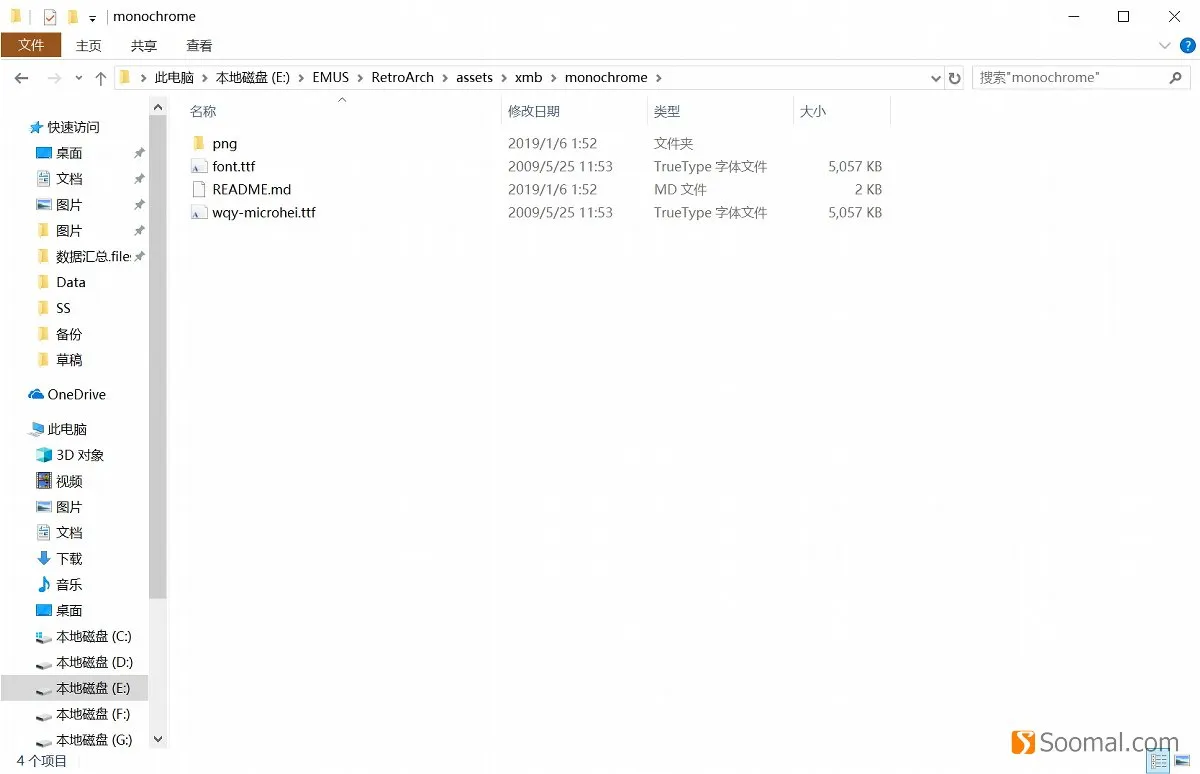Select the README.md file icon
1200x774 pixels.
tap(198, 189)
